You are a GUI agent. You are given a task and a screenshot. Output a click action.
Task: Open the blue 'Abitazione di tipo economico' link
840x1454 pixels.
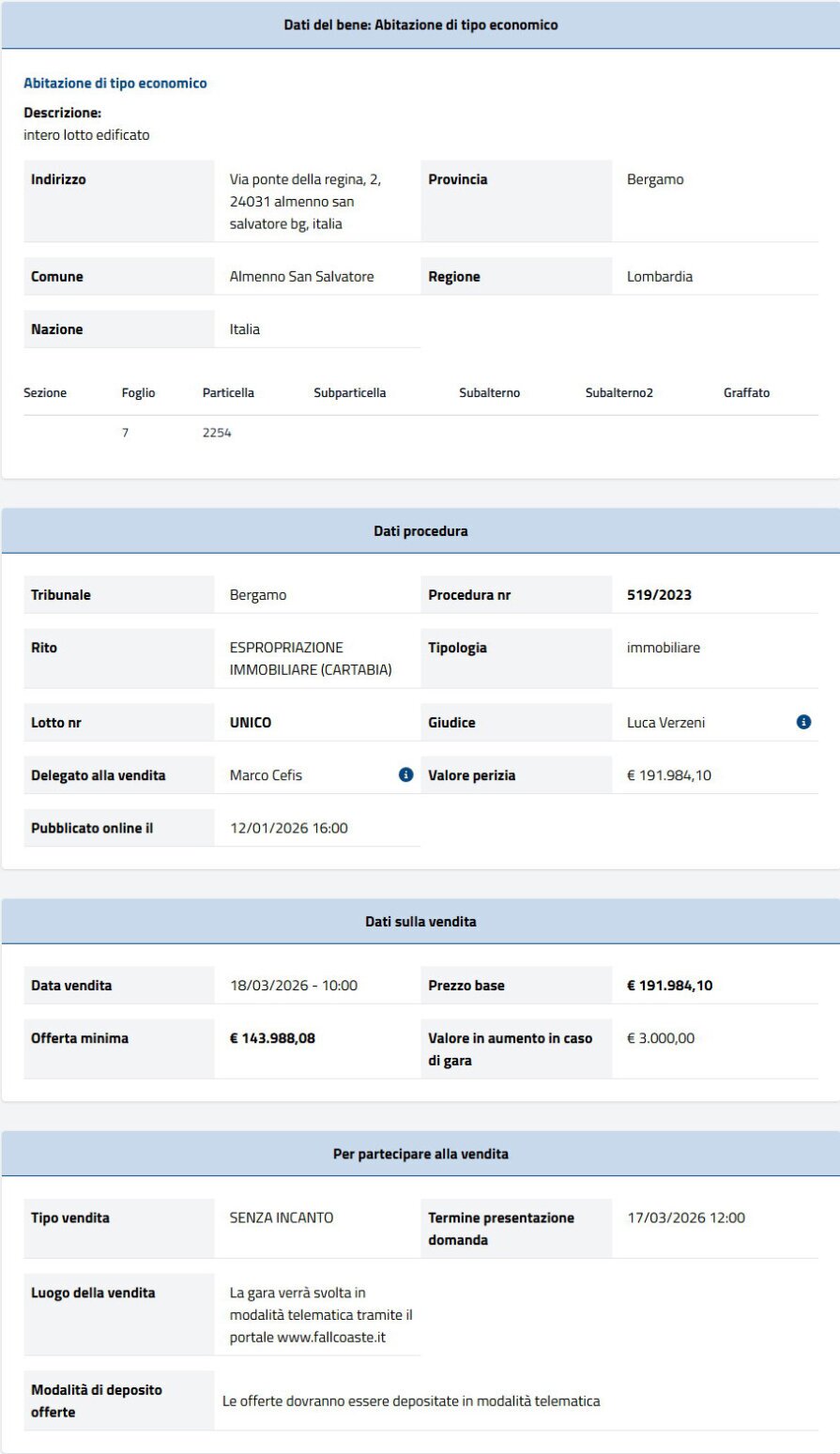click(x=115, y=84)
